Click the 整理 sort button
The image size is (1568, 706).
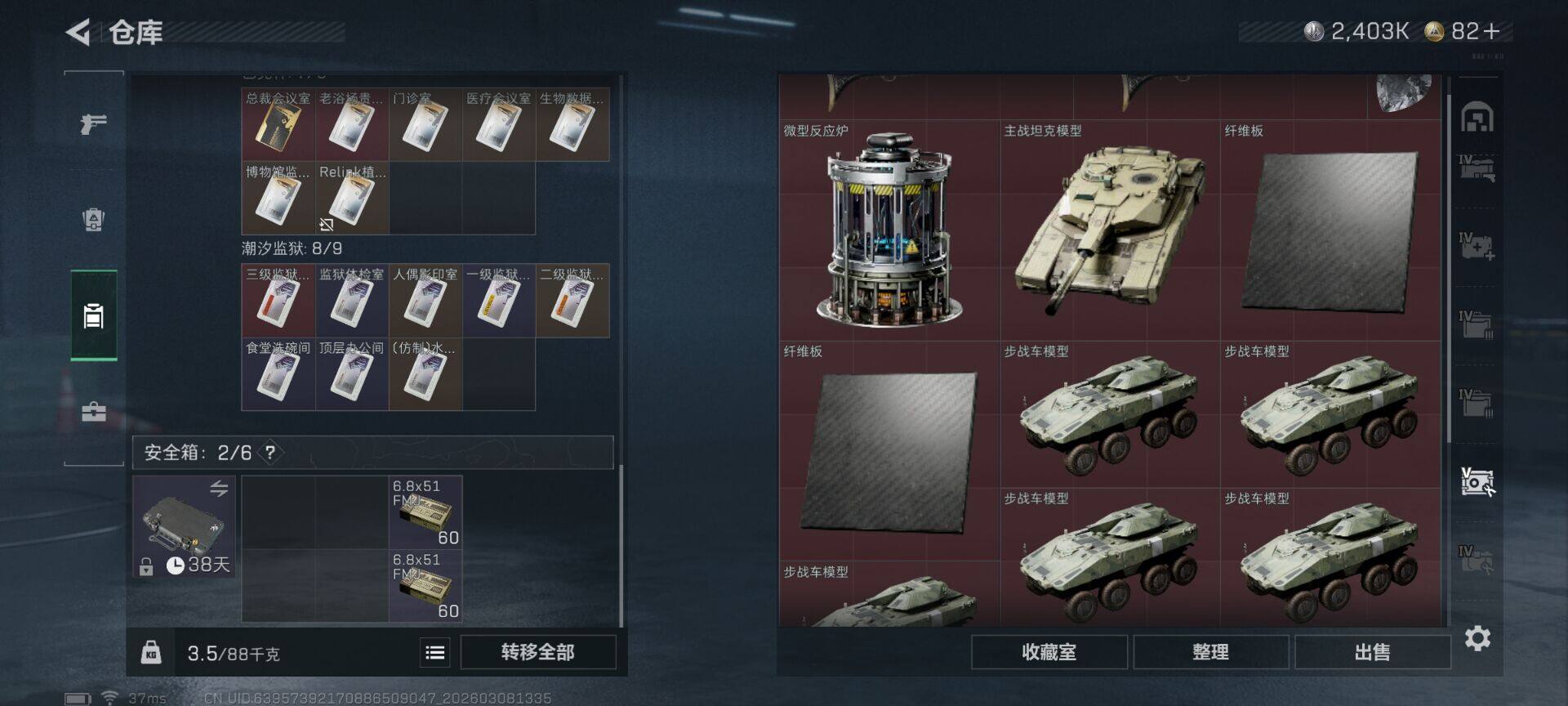coord(1210,652)
